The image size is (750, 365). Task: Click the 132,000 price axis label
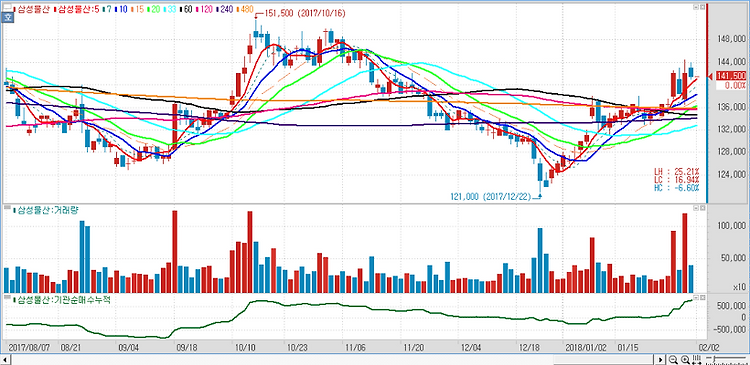(731, 129)
